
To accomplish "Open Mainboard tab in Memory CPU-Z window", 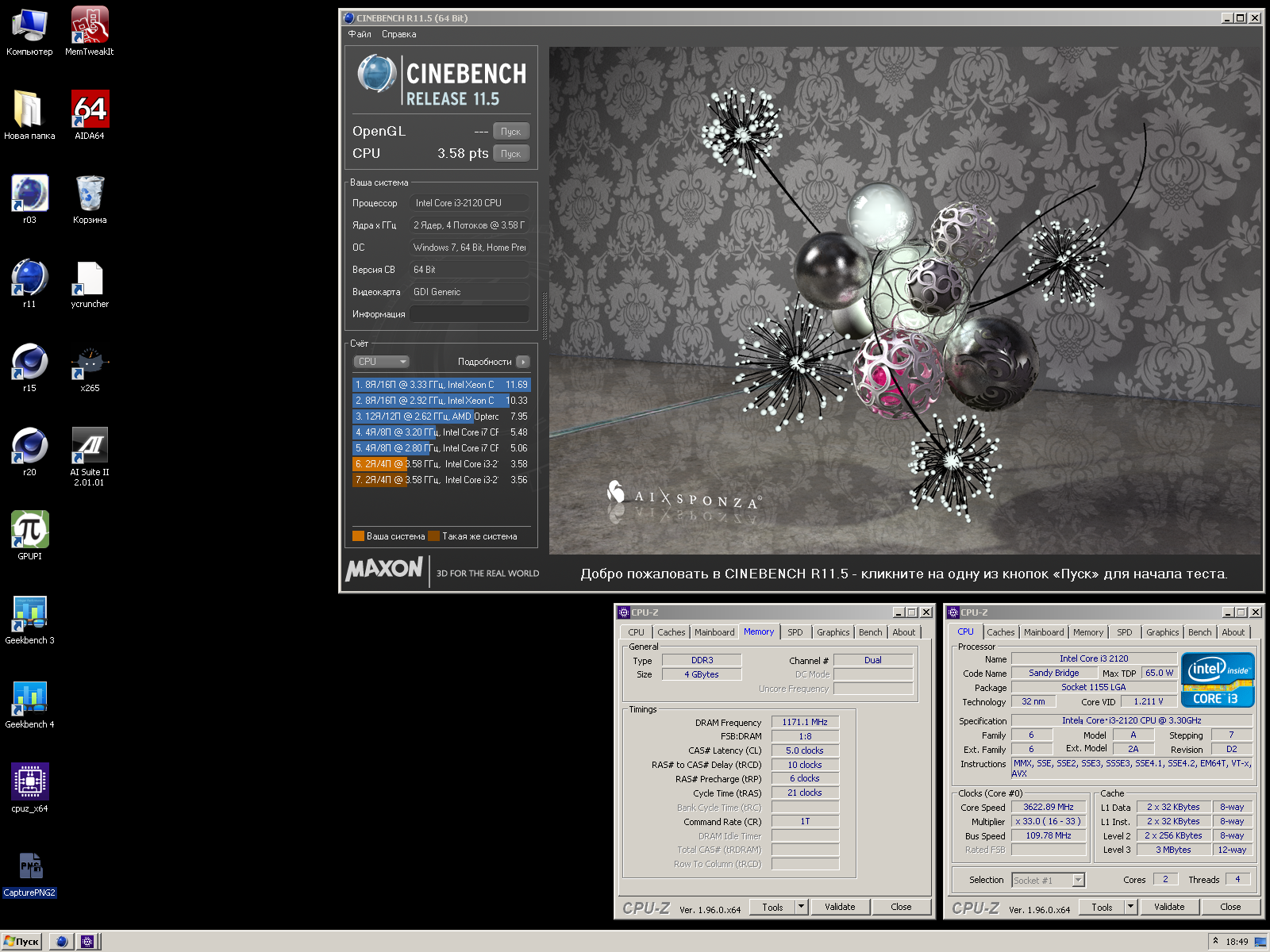I will [714, 632].
